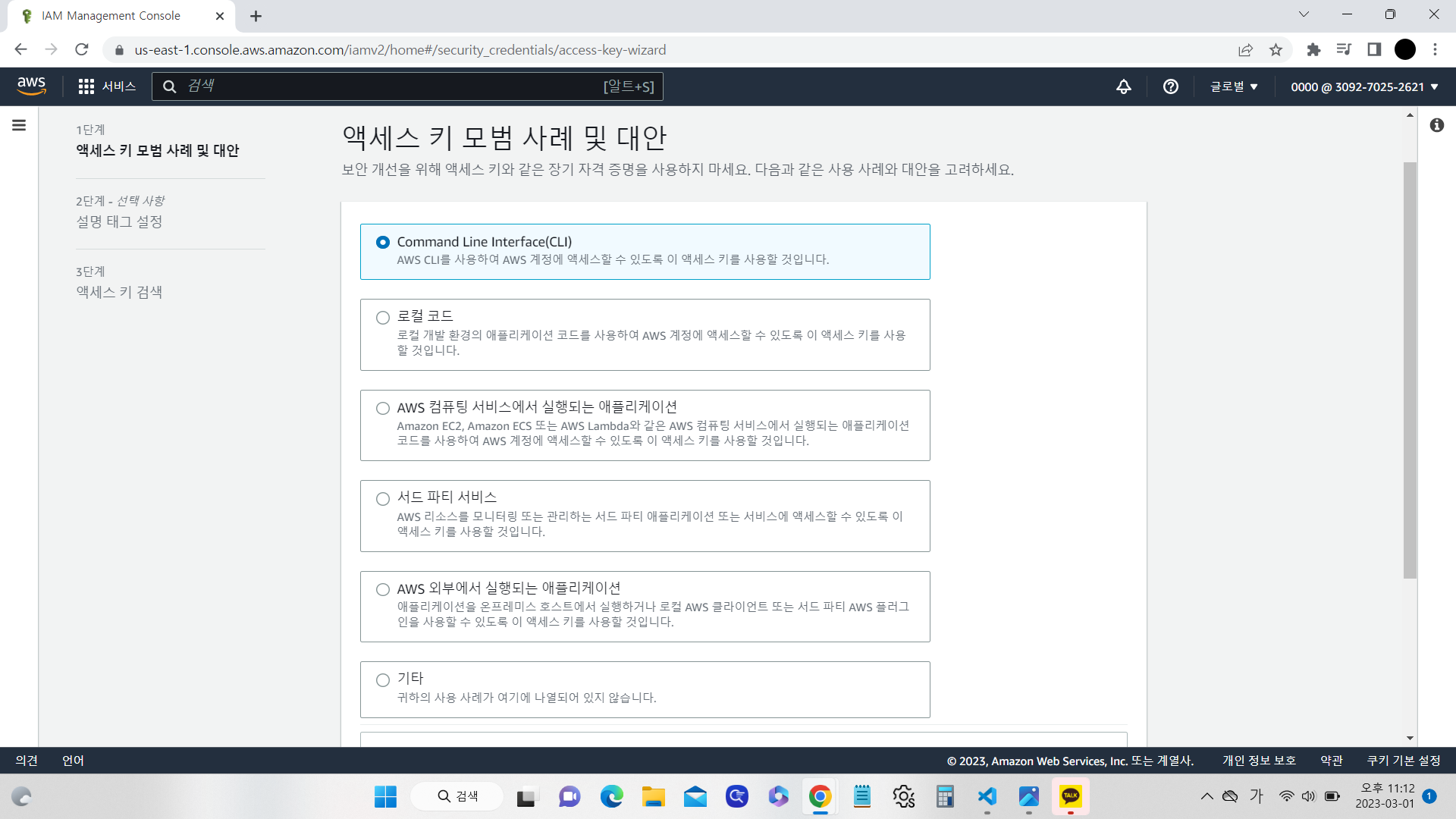Reload the page
The image size is (1456, 819).
82,49
